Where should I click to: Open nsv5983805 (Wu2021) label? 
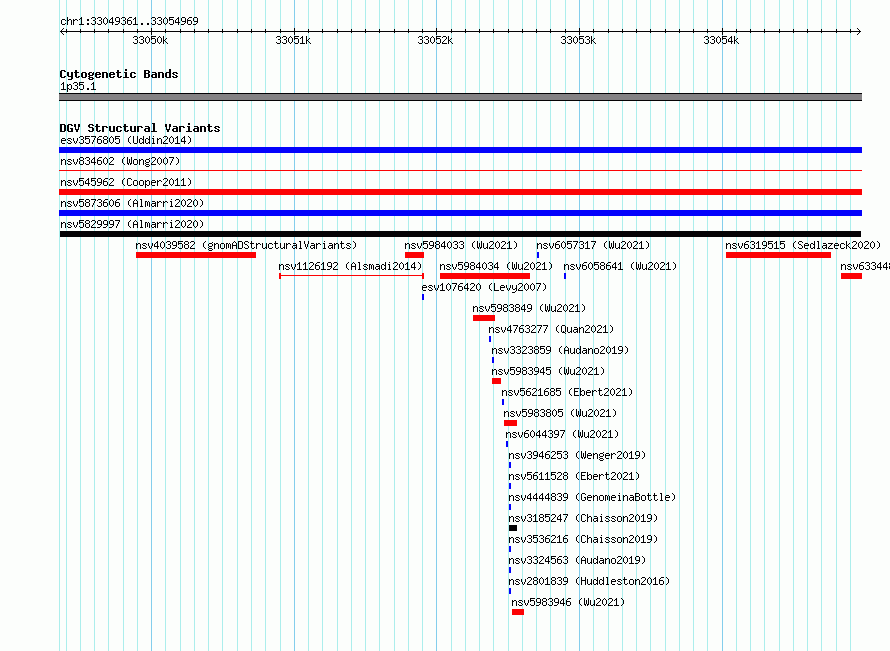coord(560,413)
